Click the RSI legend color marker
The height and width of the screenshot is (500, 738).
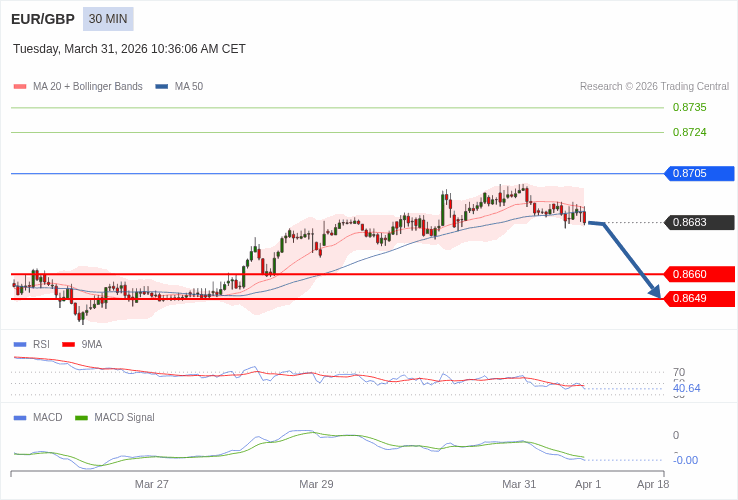(x=20, y=345)
